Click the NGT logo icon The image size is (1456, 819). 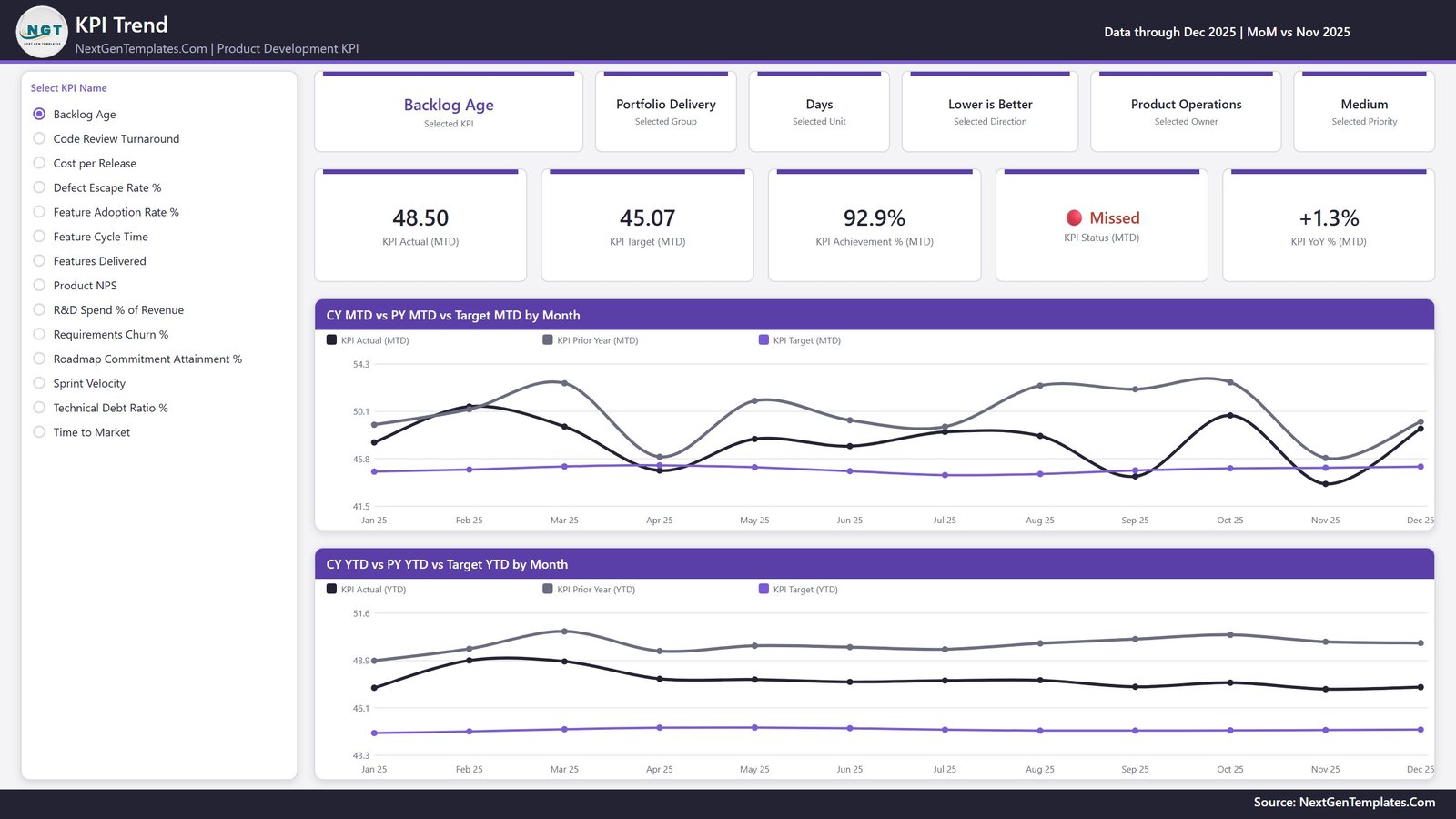pyautogui.click(x=42, y=32)
